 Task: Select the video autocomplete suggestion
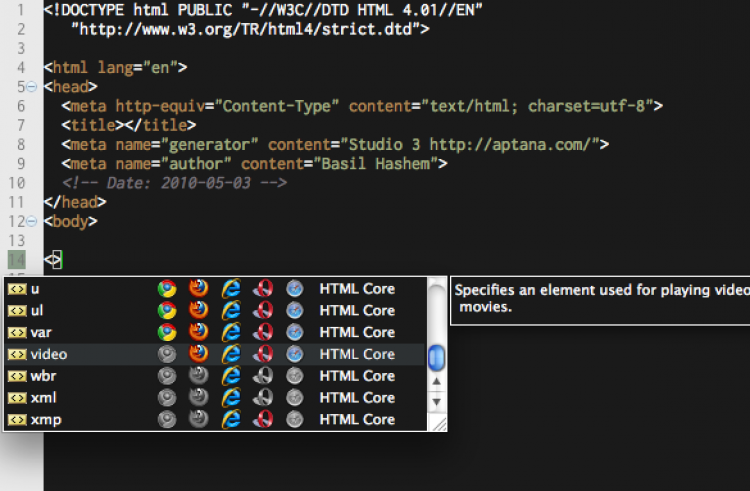(x=49, y=354)
